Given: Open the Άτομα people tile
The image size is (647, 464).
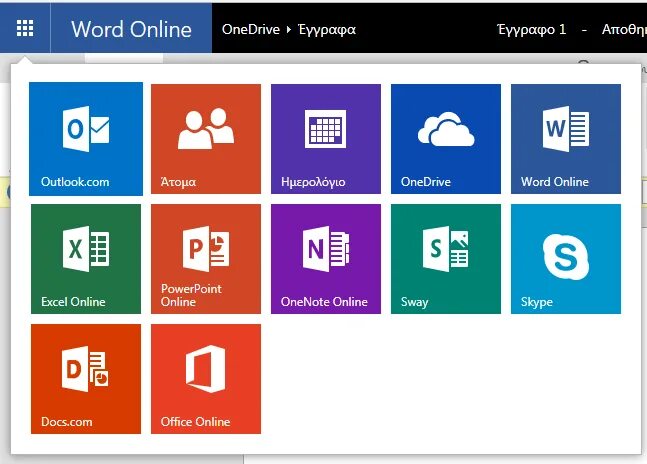Looking at the screenshot, I should pyautogui.click(x=206, y=139).
